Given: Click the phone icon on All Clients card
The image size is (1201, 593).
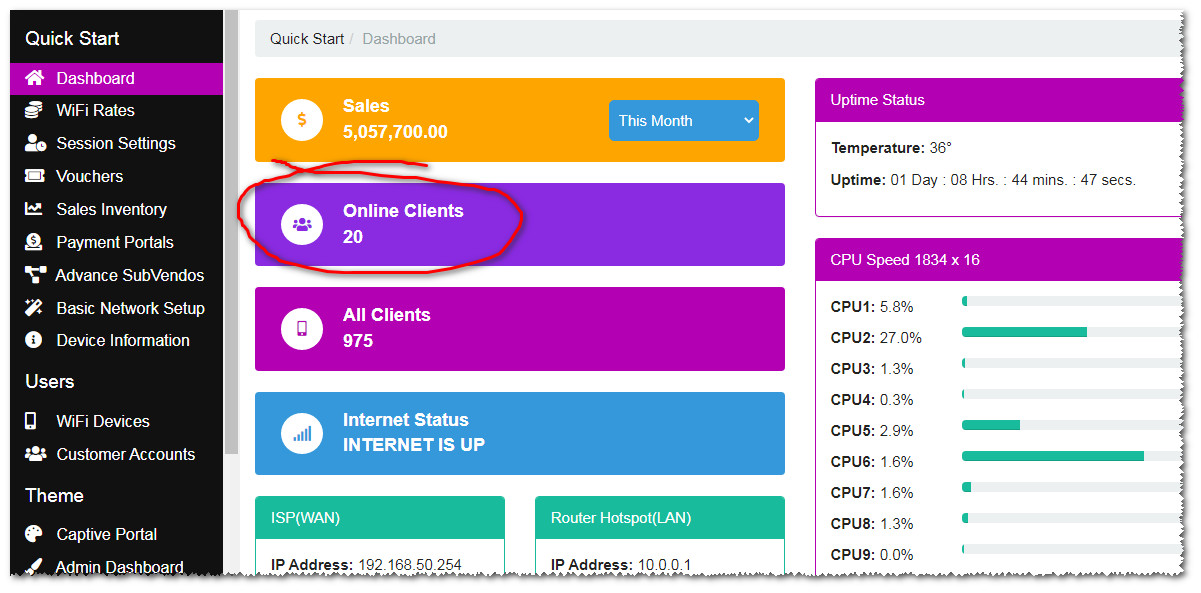Looking at the screenshot, I should [x=301, y=328].
